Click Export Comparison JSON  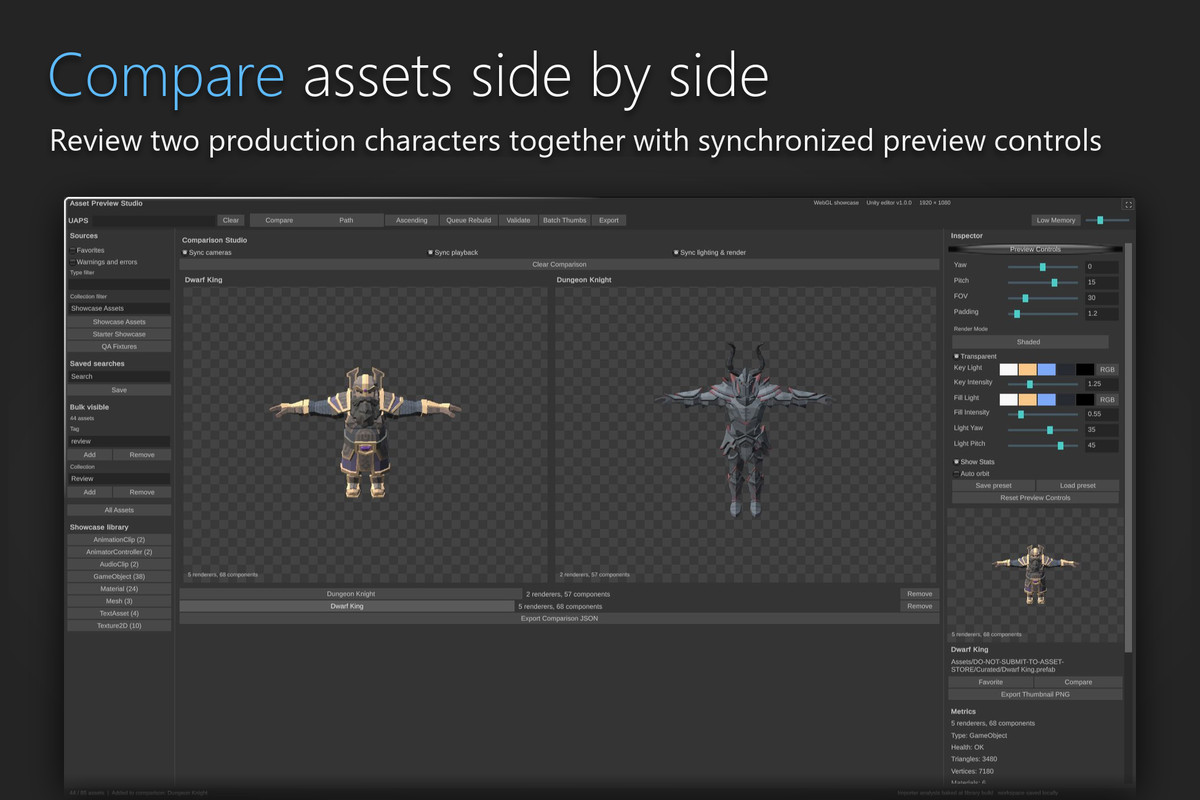click(559, 619)
